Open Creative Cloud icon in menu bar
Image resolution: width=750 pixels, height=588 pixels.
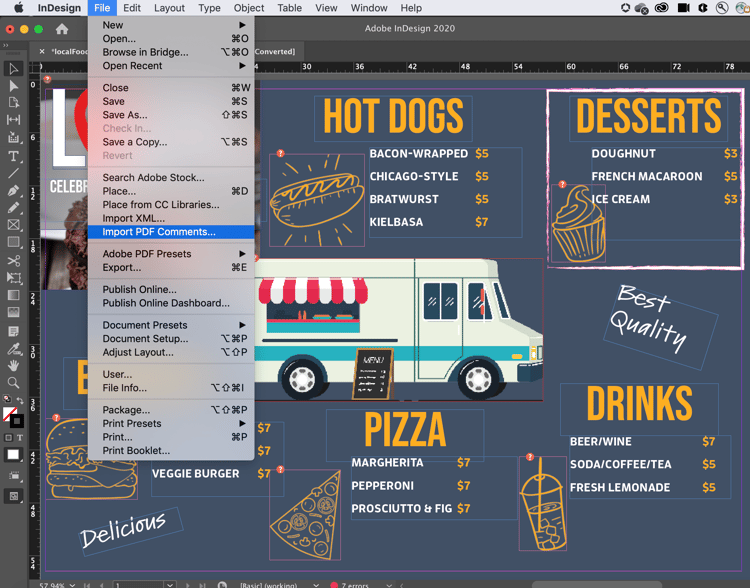point(662,8)
